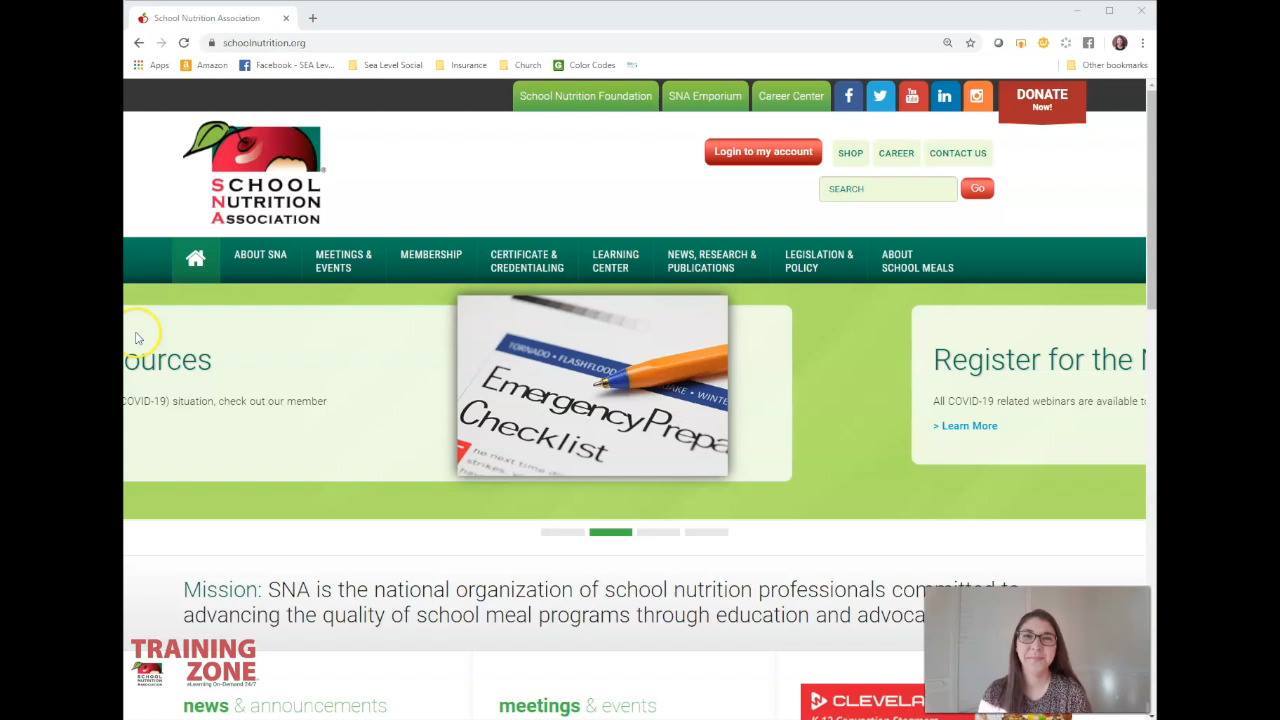Click into the site Search field

point(888,189)
